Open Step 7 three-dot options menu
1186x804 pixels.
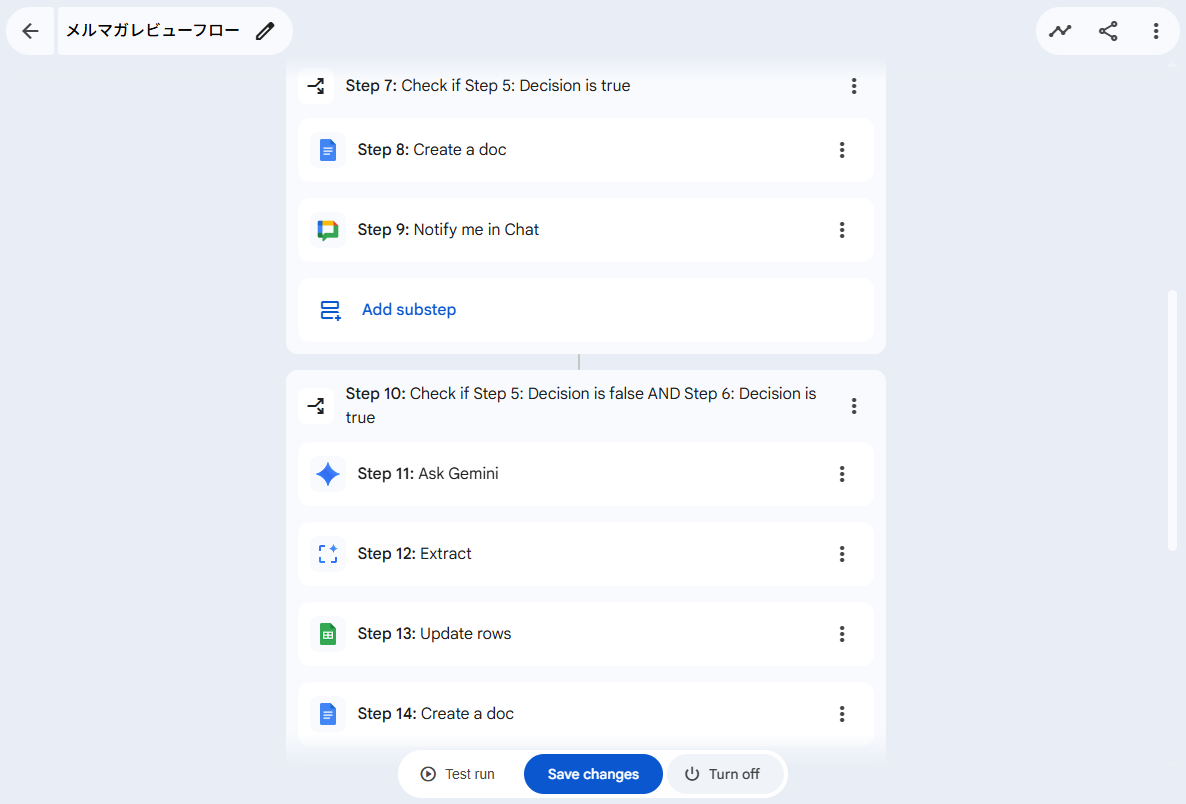pos(854,86)
